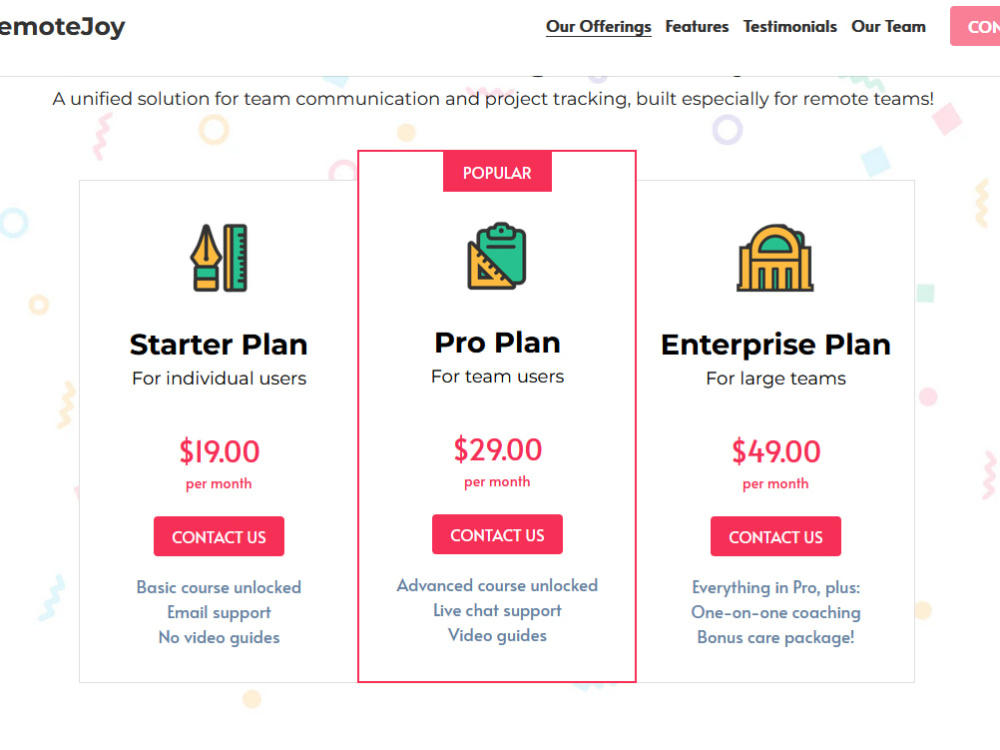
Task: Click the pink contact button in header
Action: click(975, 26)
